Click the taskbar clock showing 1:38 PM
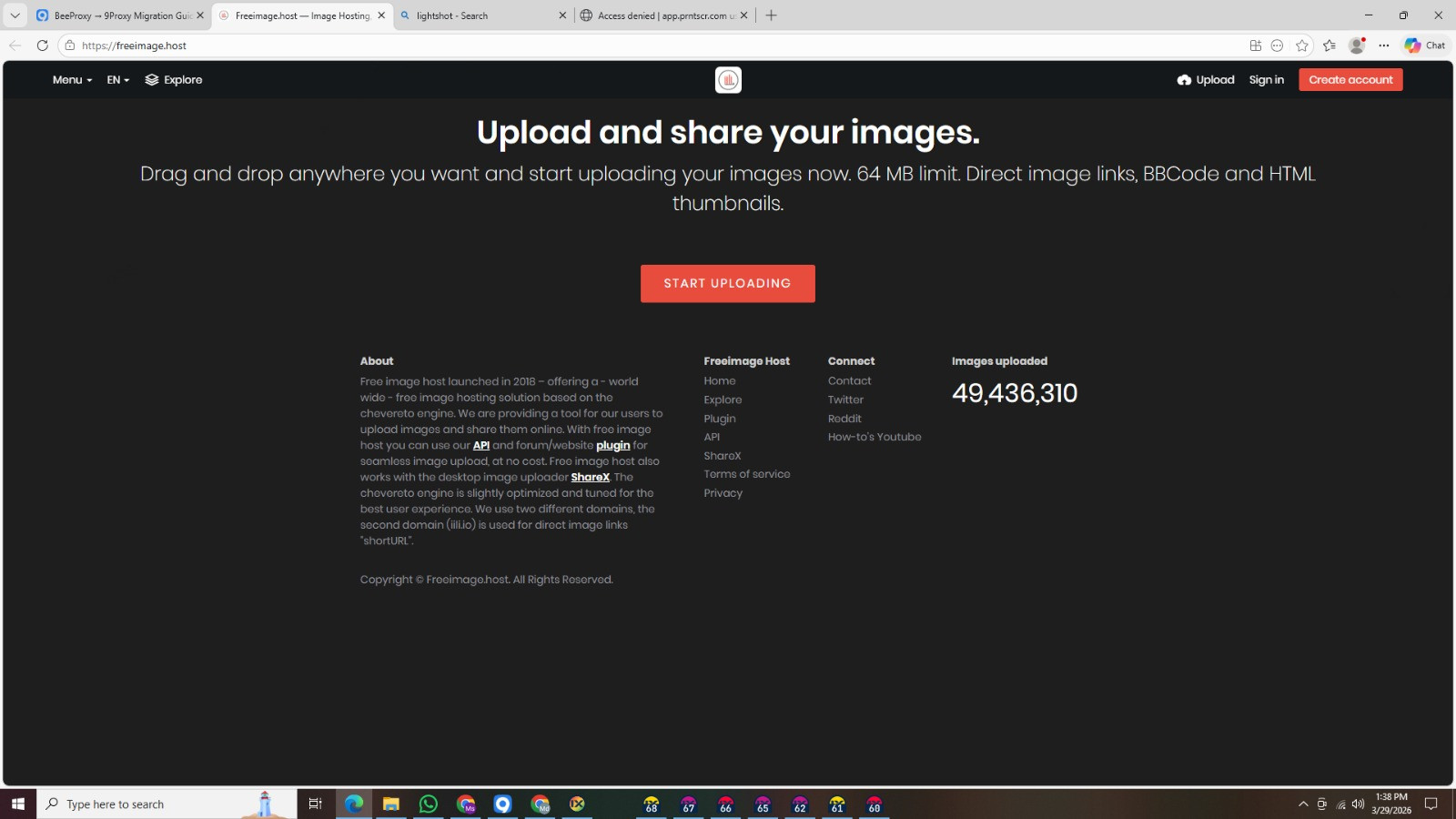The image size is (1456, 819). pos(1391,804)
